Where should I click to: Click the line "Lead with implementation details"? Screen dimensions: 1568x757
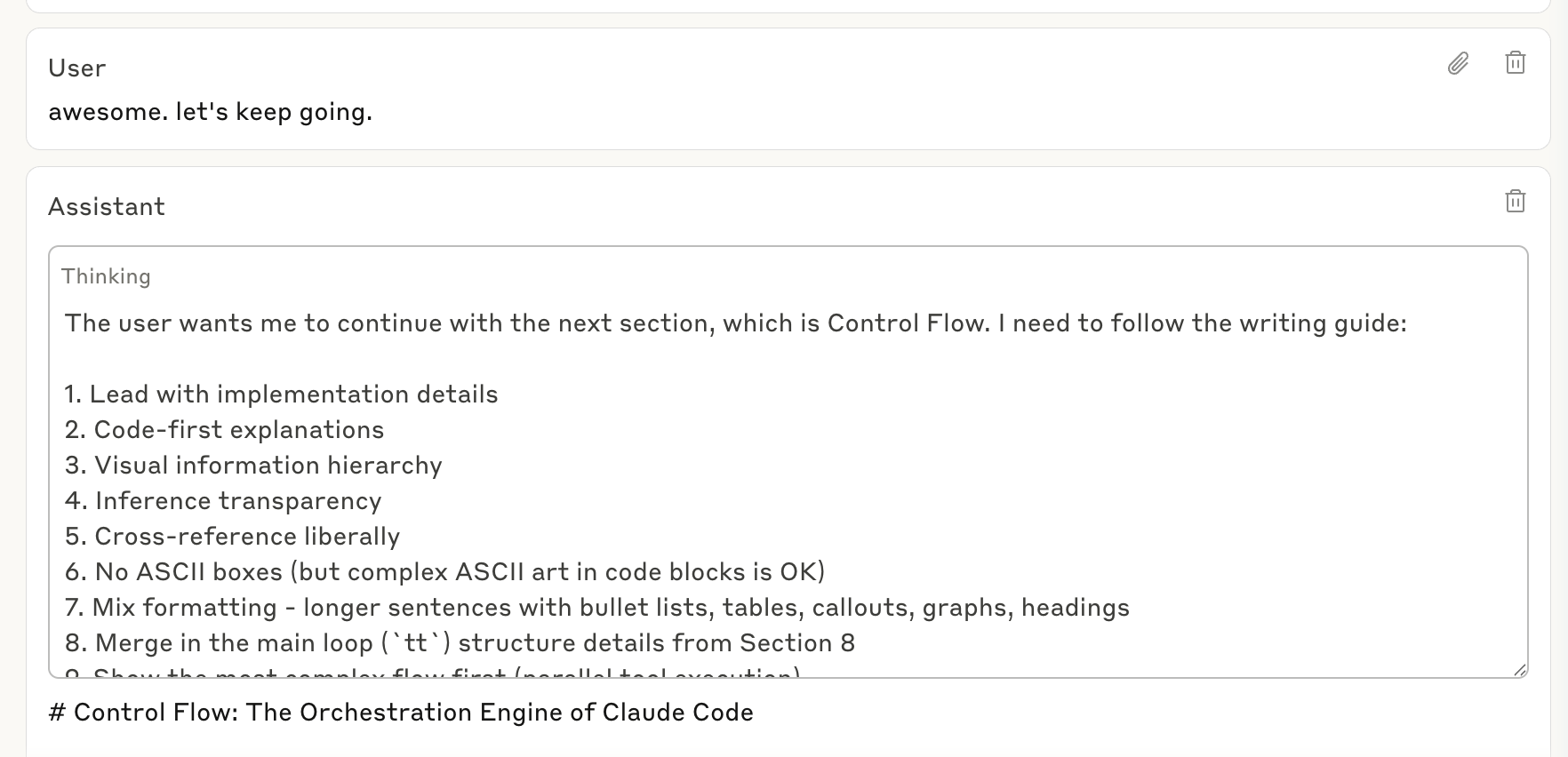click(281, 394)
